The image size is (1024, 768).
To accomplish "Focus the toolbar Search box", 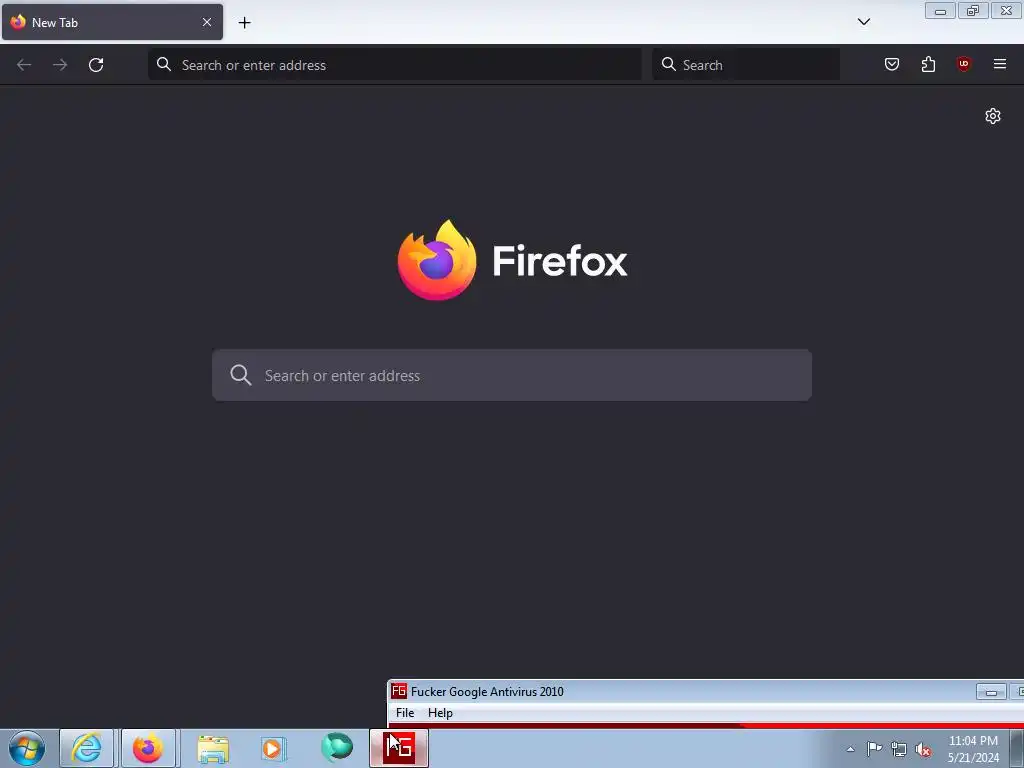I will tap(746, 65).
